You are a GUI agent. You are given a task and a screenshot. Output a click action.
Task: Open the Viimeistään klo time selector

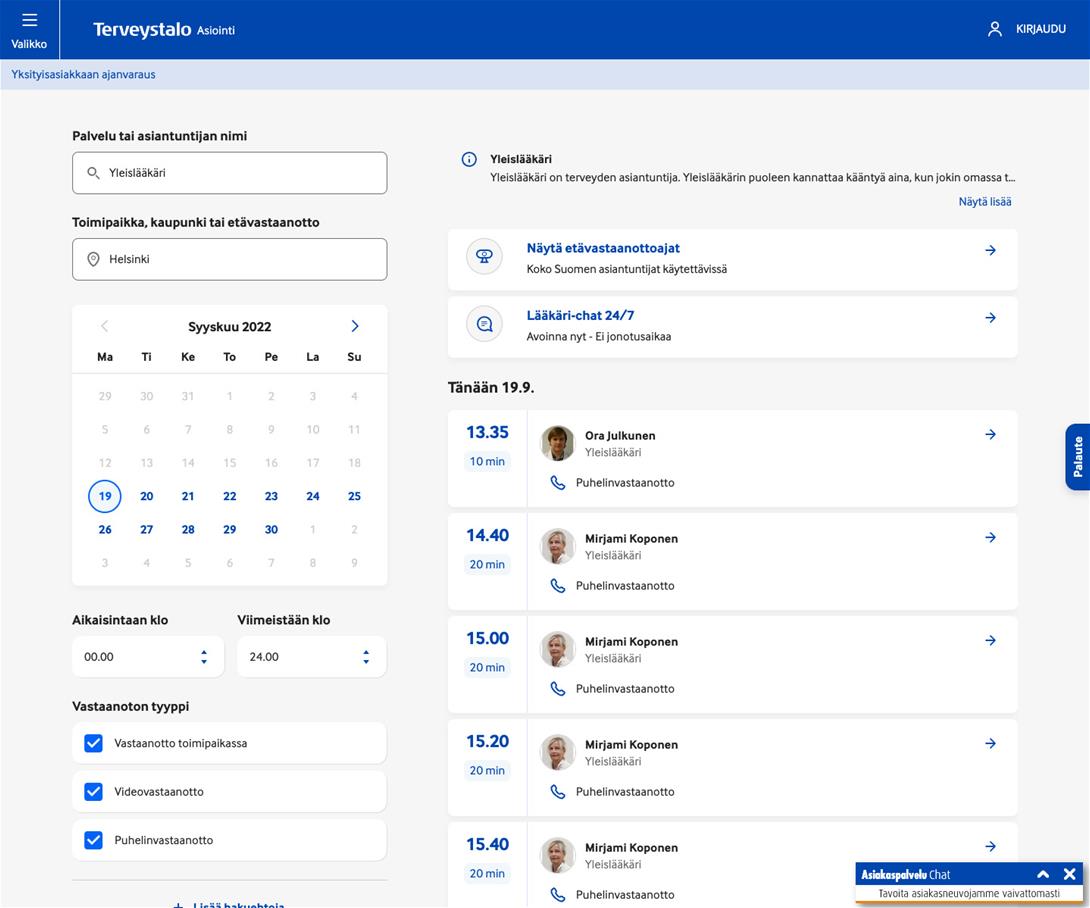point(310,657)
